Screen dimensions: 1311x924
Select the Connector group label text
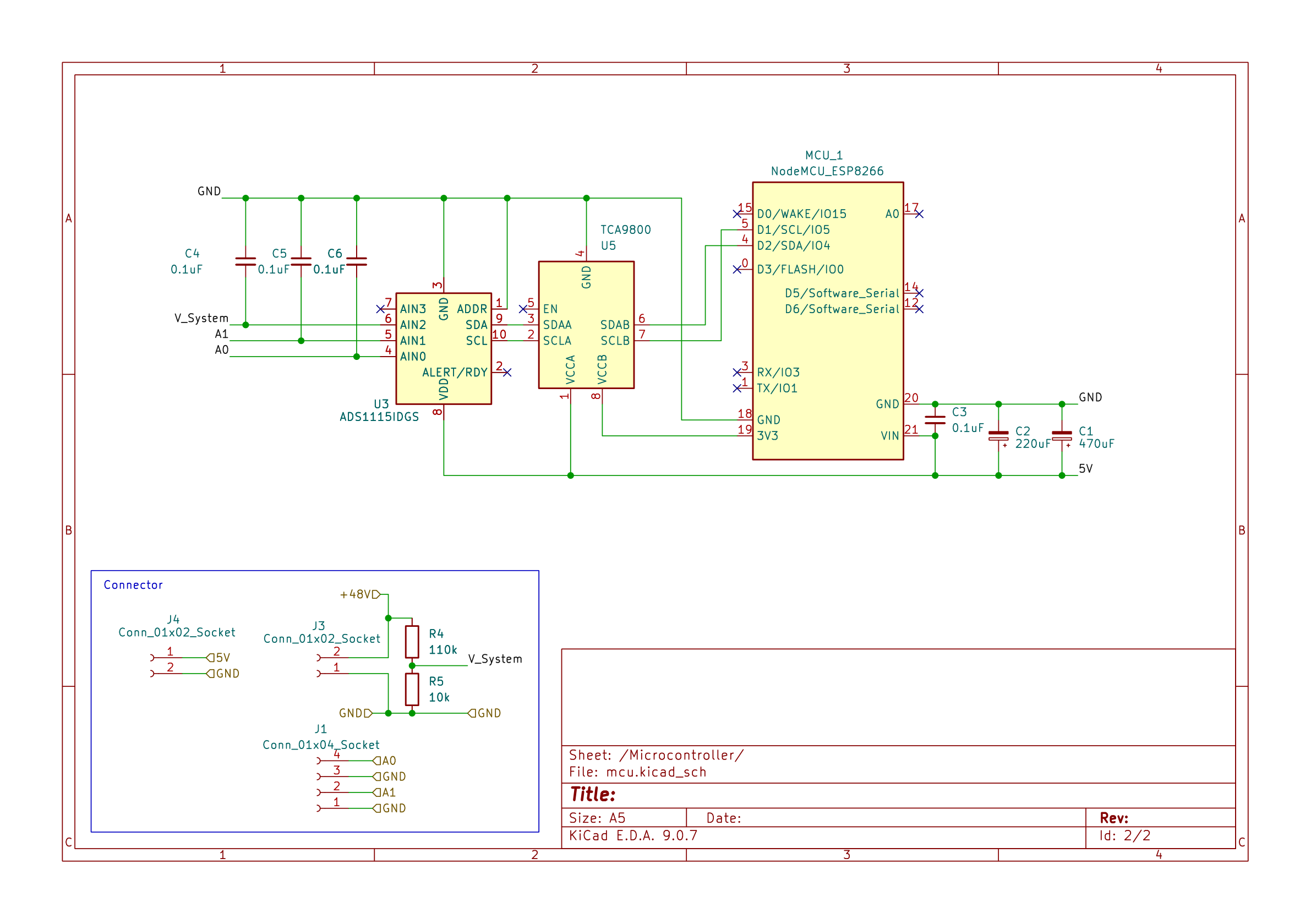[133, 585]
